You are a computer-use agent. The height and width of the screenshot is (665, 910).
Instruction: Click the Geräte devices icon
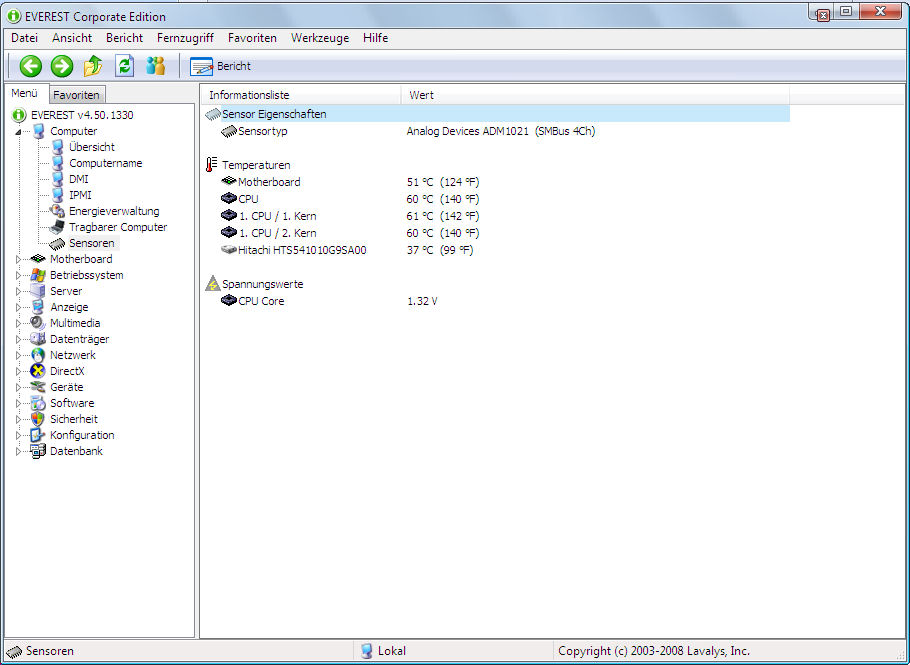pyautogui.click(x=38, y=386)
